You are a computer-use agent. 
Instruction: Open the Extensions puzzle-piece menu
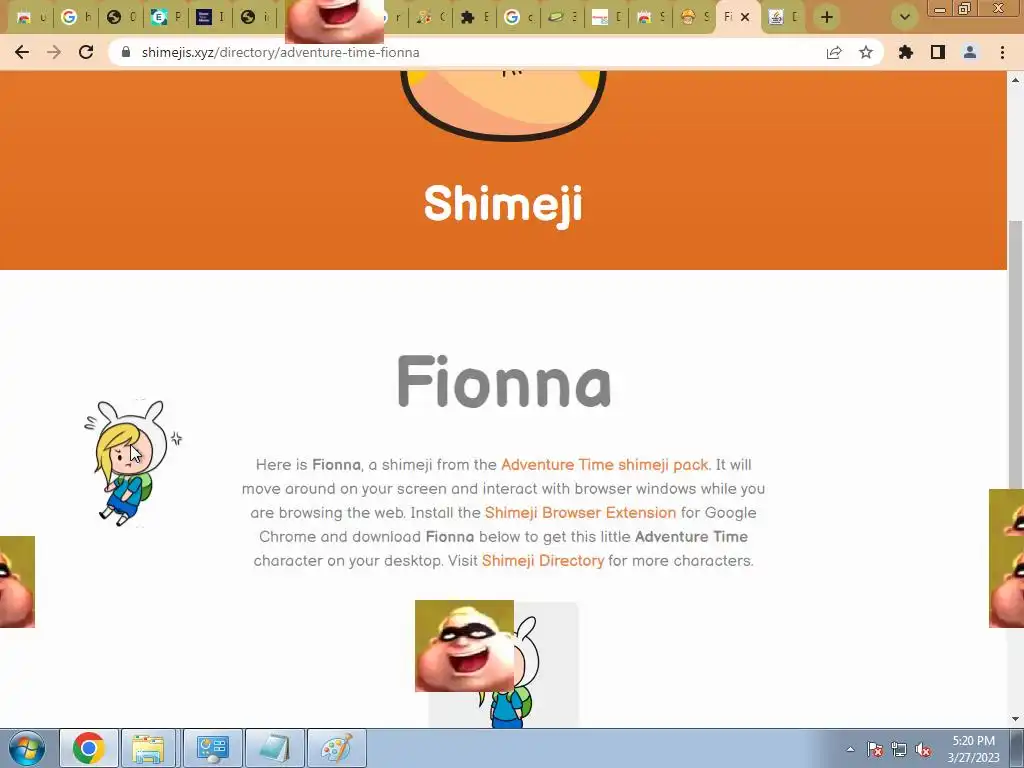point(906,52)
